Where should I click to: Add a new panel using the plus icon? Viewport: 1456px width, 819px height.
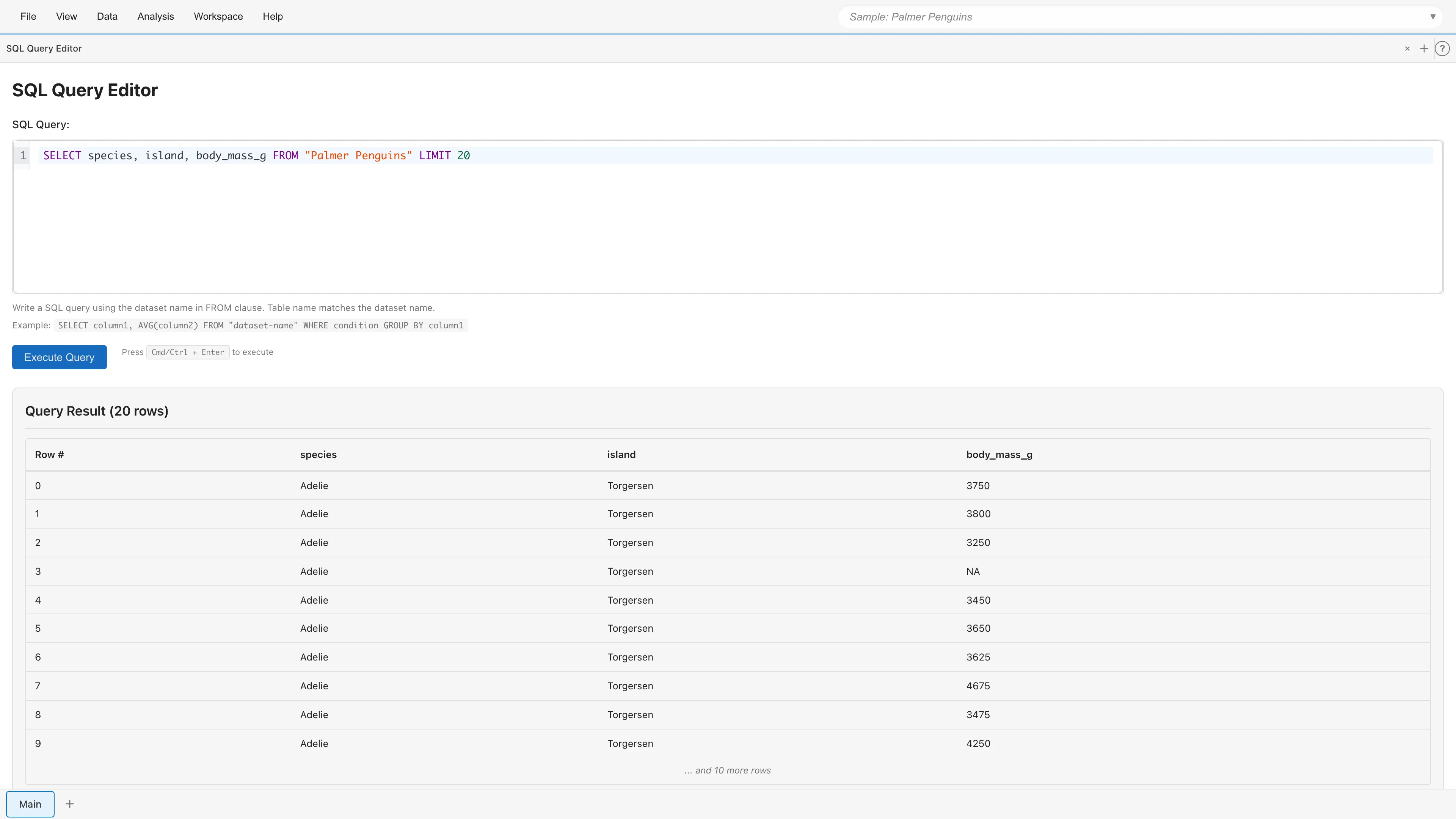pos(1424,49)
